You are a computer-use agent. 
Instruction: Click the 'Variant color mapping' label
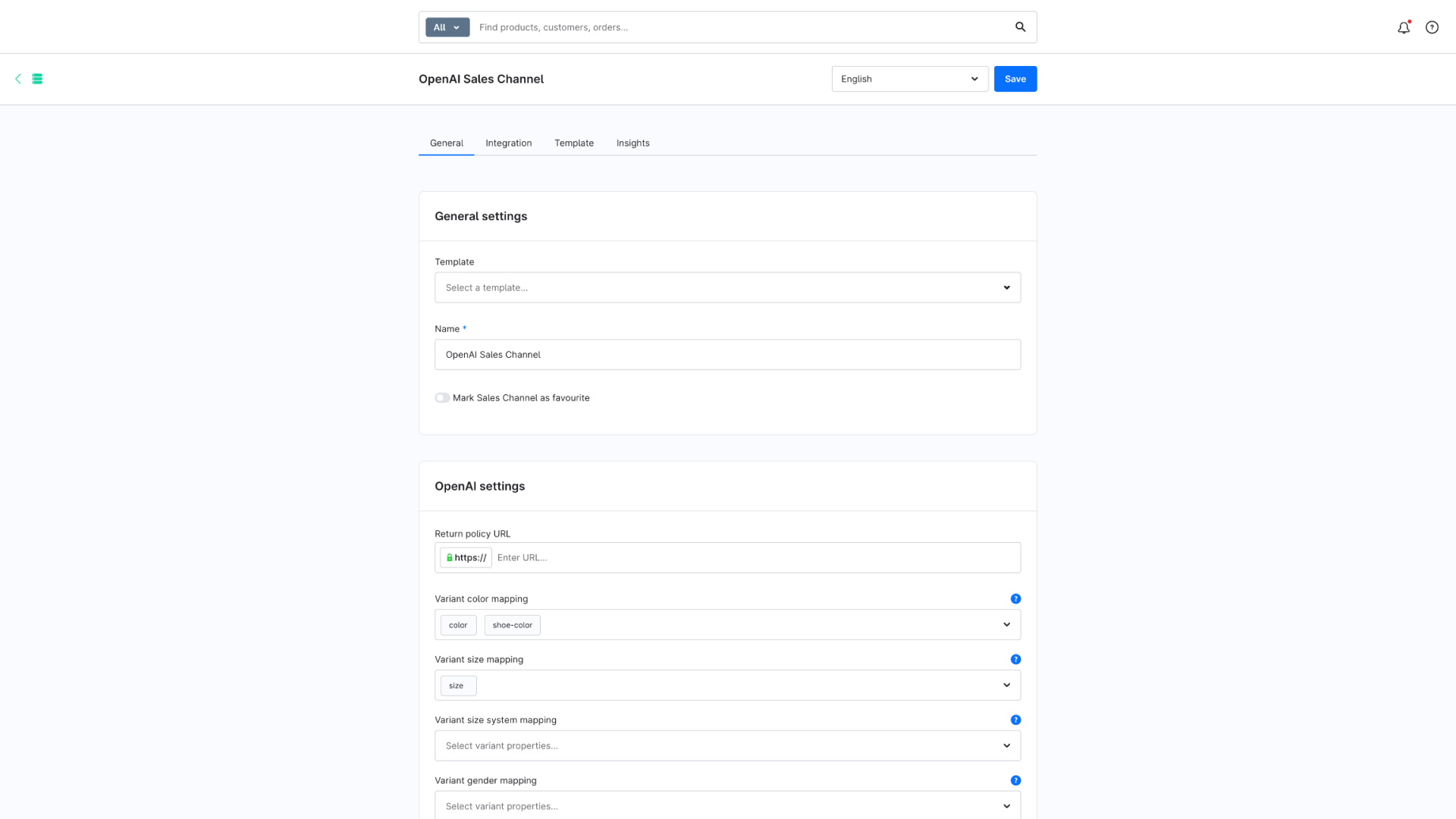tap(481, 599)
